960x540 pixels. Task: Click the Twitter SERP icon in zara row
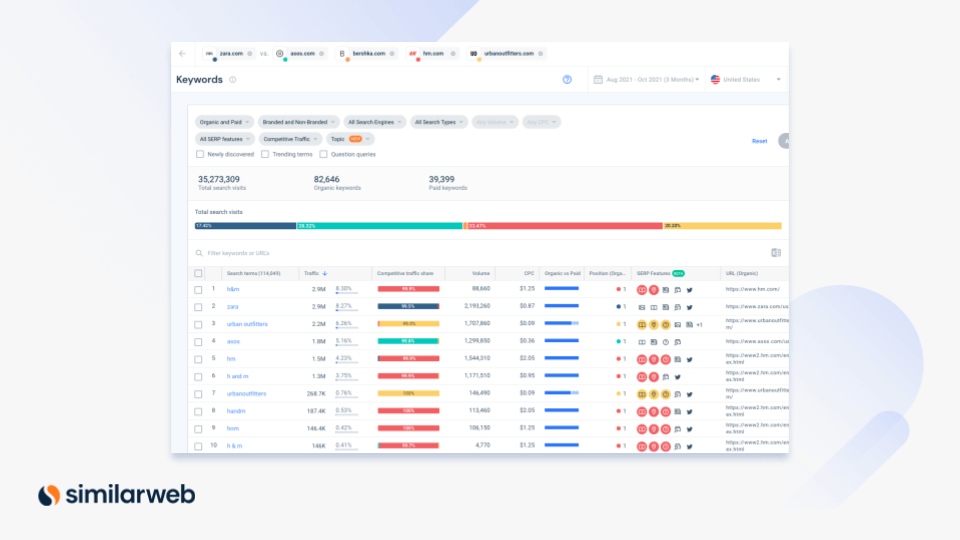[689, 307]
